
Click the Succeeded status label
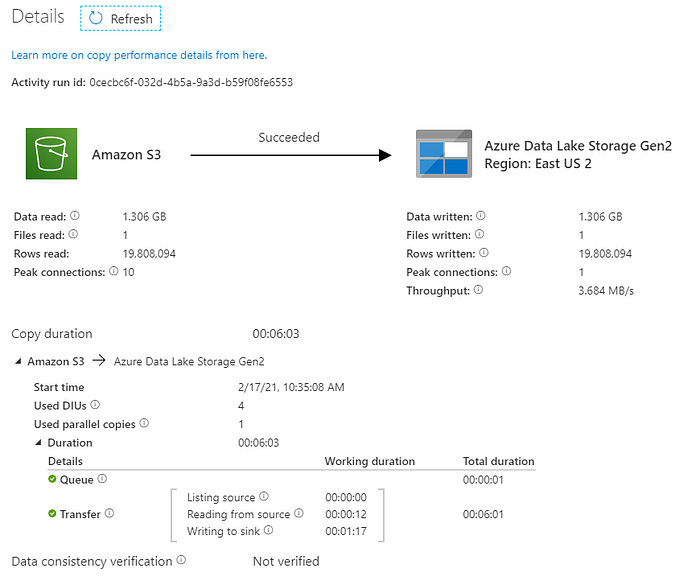[289, 137]
